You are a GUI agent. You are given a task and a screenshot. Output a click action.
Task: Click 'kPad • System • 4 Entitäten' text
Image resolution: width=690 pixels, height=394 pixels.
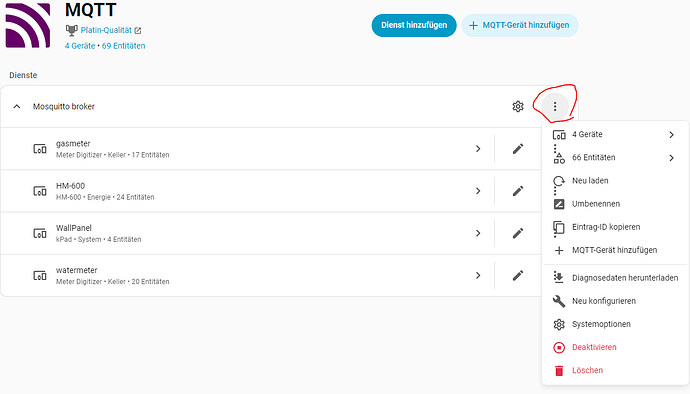(x=99, y=239)
